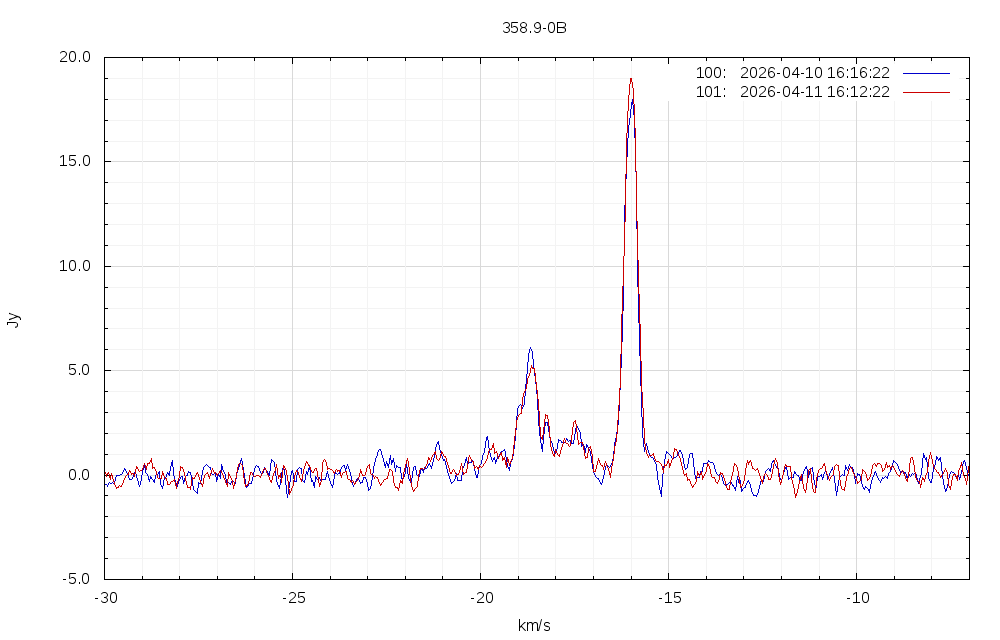Image resolution: width=1000 pixels, height=640 pixels.
Task: Click the -20 x-axis tick label
Action: point(480,596)
